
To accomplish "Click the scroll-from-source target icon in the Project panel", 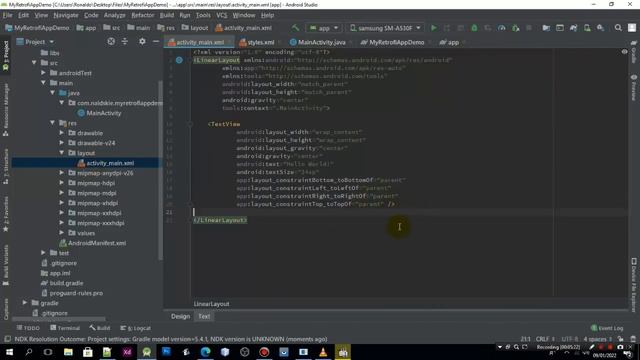I will [x=111, y=42].
